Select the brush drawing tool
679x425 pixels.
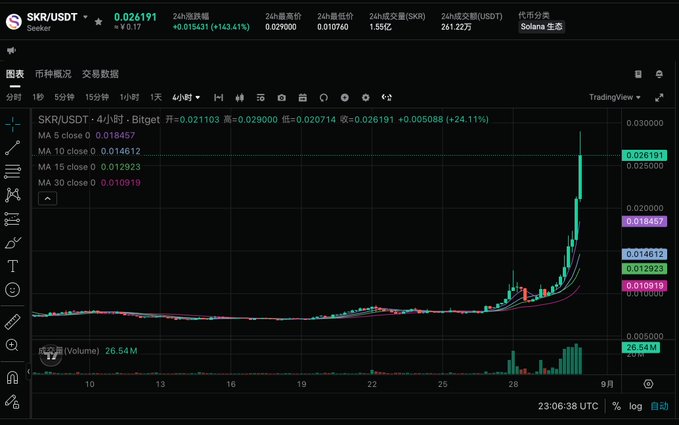coord(13,243)
